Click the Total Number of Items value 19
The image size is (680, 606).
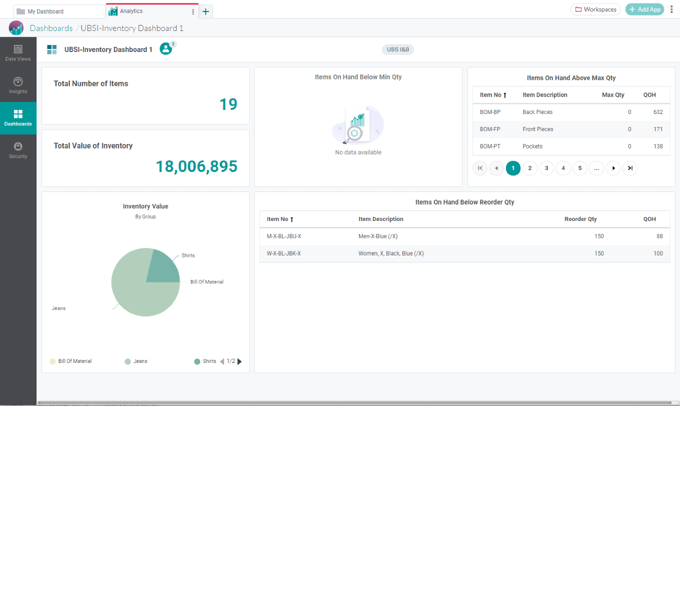click(228, 104)
